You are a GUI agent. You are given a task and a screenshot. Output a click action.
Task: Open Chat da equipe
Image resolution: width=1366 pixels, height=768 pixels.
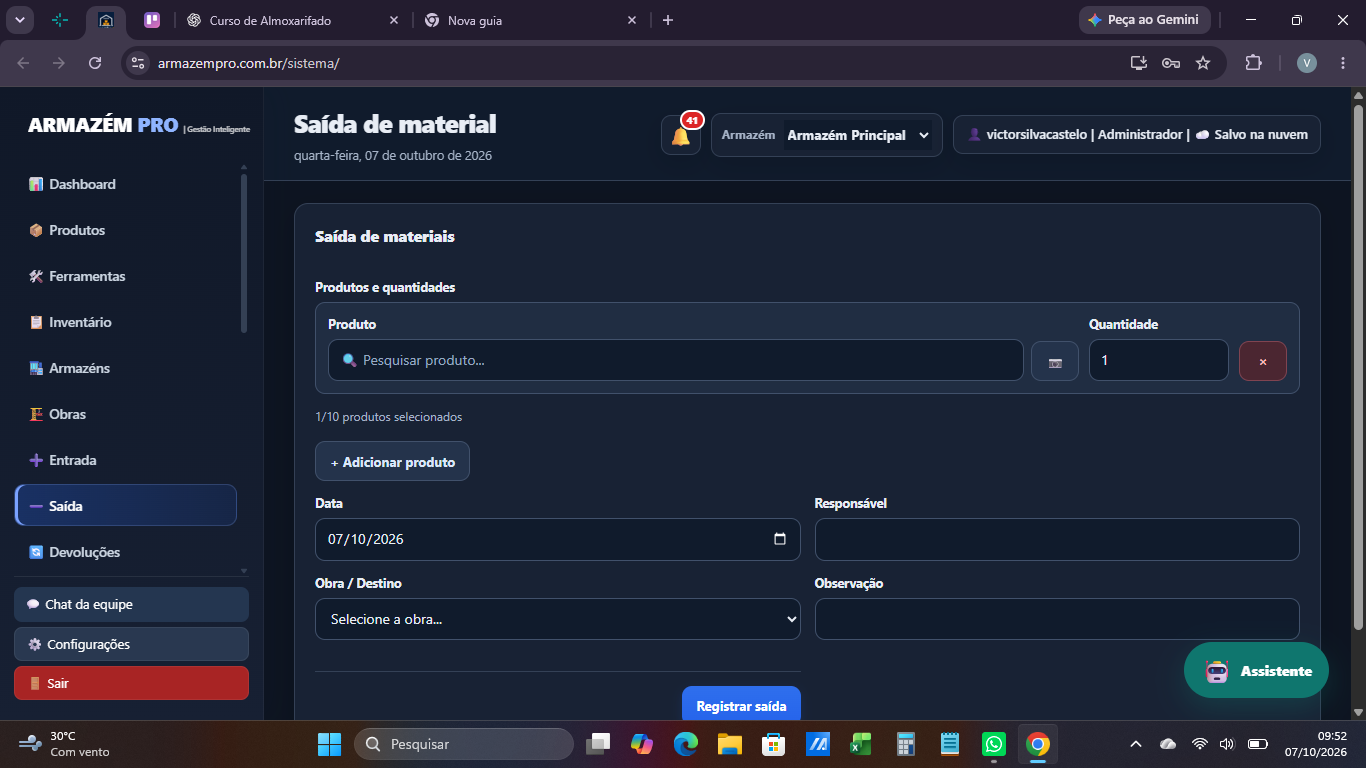(131, 604)
